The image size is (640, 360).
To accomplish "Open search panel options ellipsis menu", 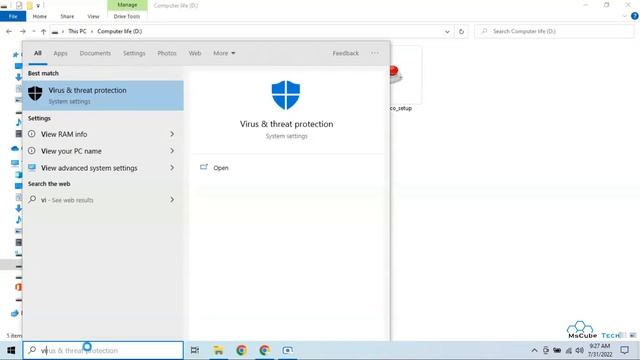I will point(375,53).
